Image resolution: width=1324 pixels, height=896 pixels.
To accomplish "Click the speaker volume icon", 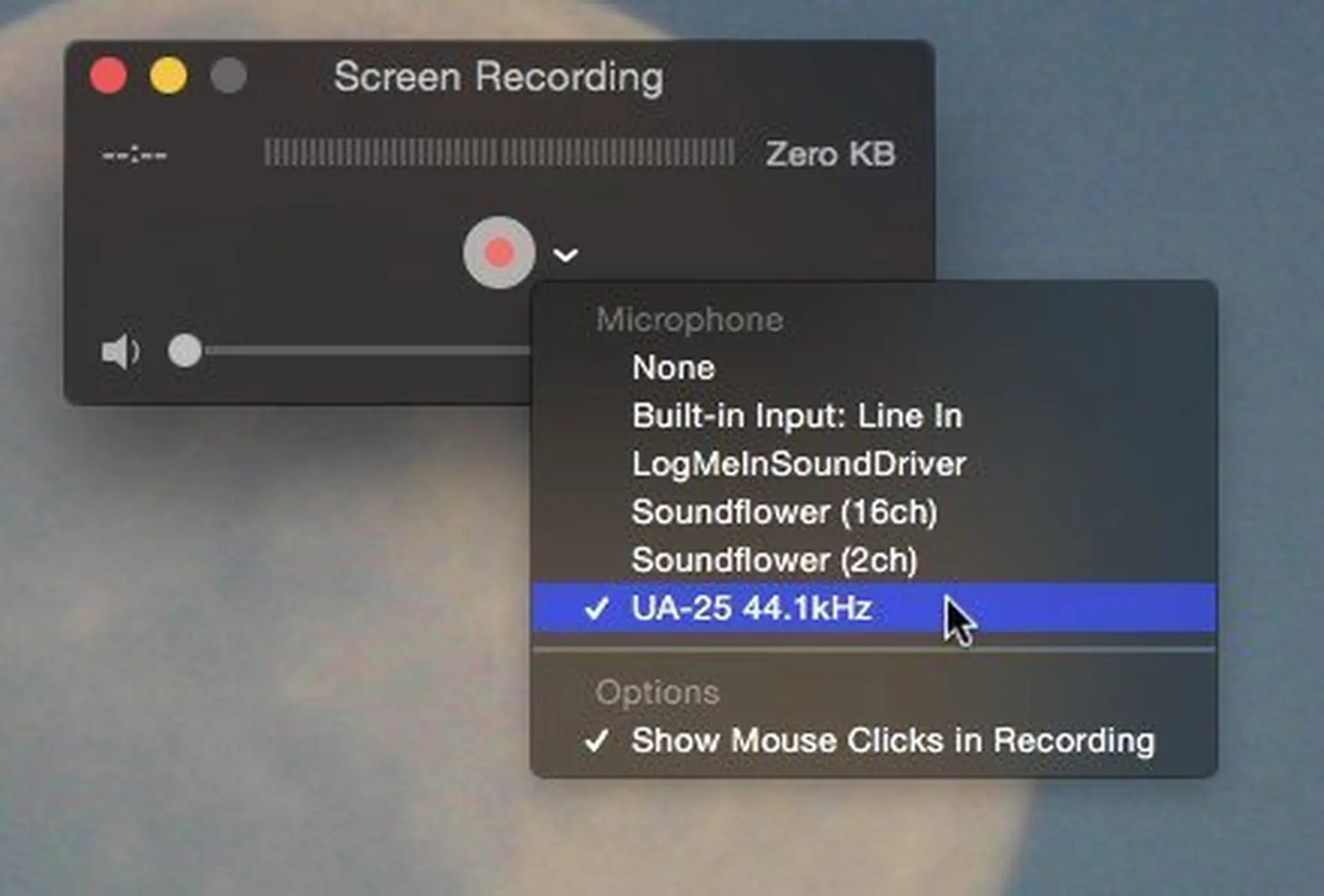I will click(x=121, y=352).
